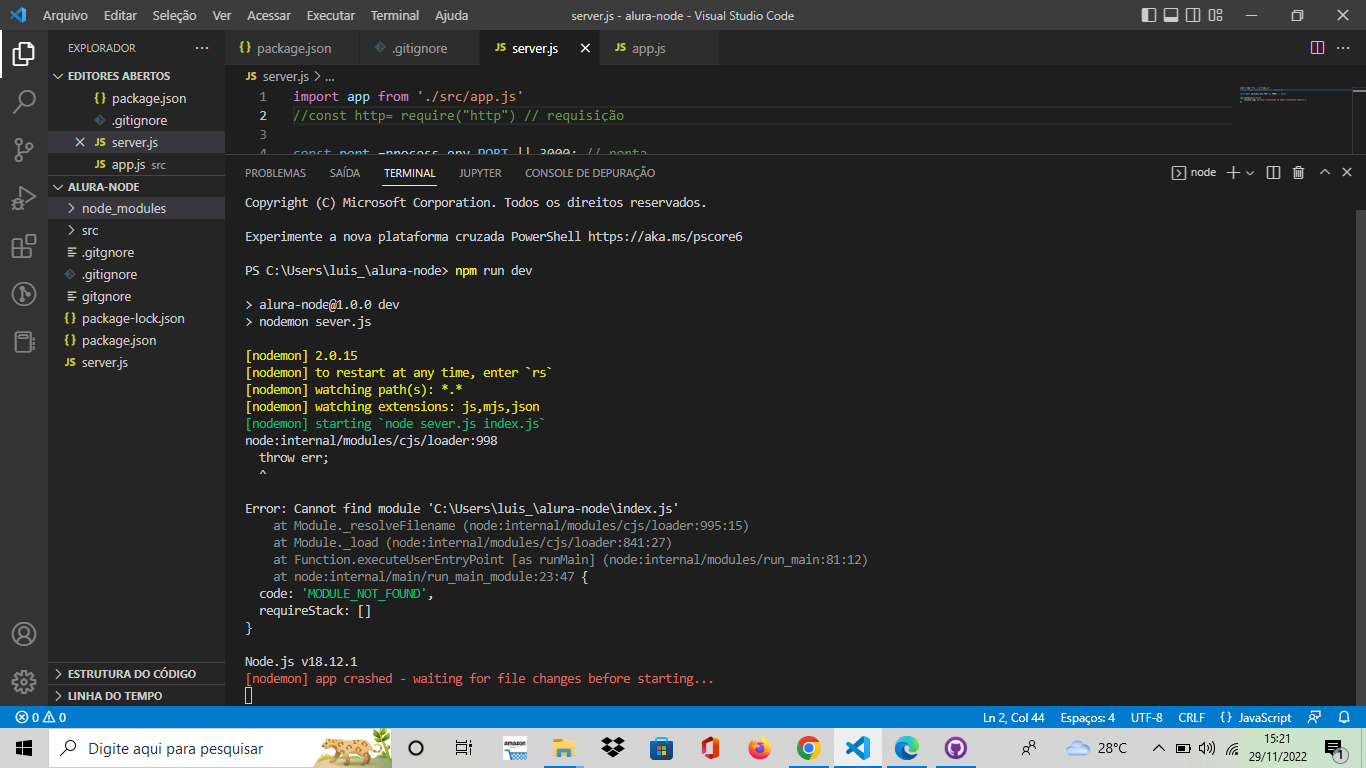
Task: Open Dropbox from the taskbar
Action: click(x=612, y=748)
